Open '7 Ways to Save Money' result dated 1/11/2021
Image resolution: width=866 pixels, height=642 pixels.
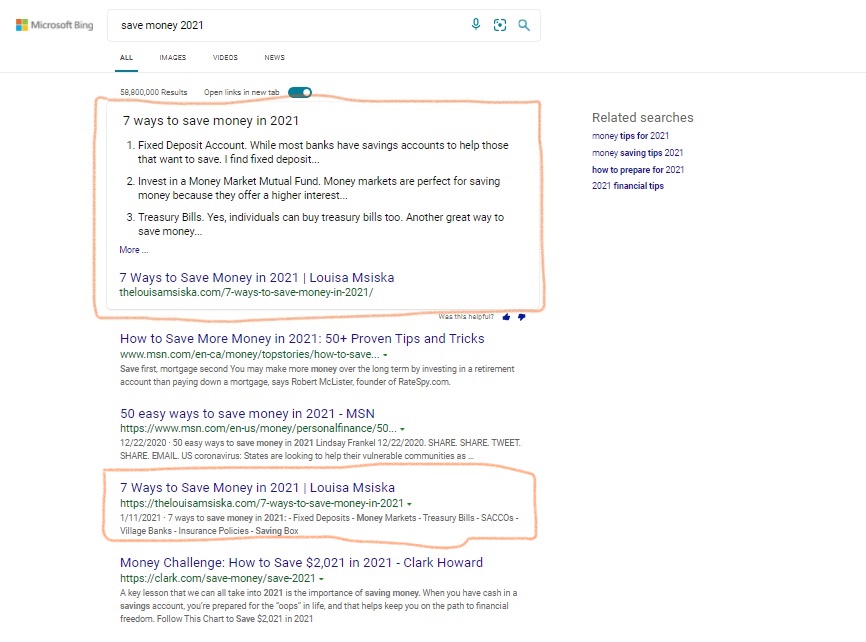pyautogui.click(x=257, y=488)
